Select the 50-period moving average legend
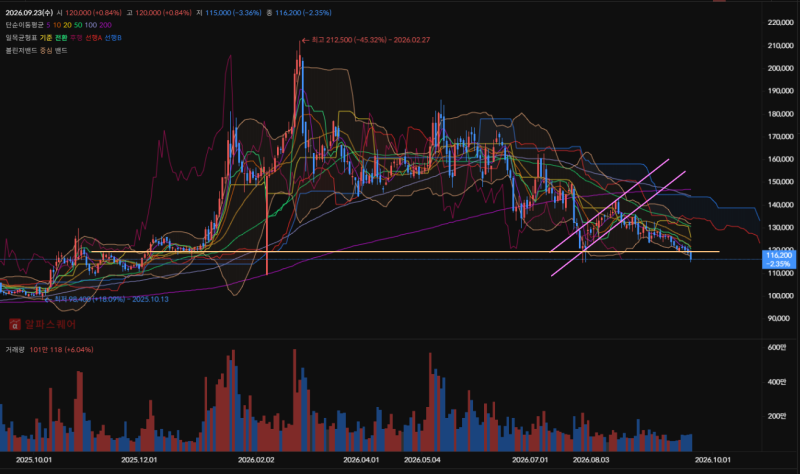The width and height of the screenshot is (800, 474). (x=78, y=25)
